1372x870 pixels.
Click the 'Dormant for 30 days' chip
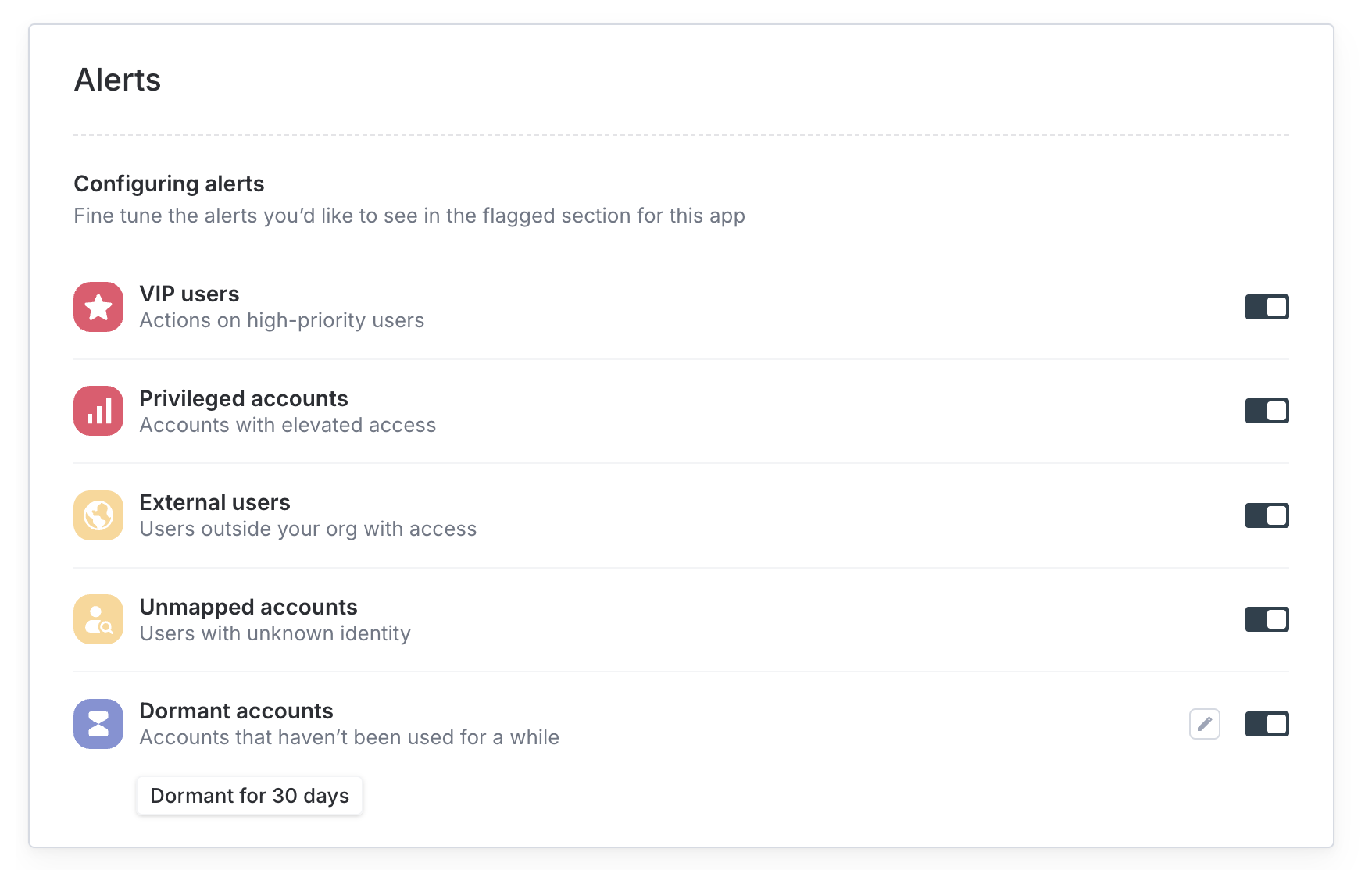click(x=249, y=796)
